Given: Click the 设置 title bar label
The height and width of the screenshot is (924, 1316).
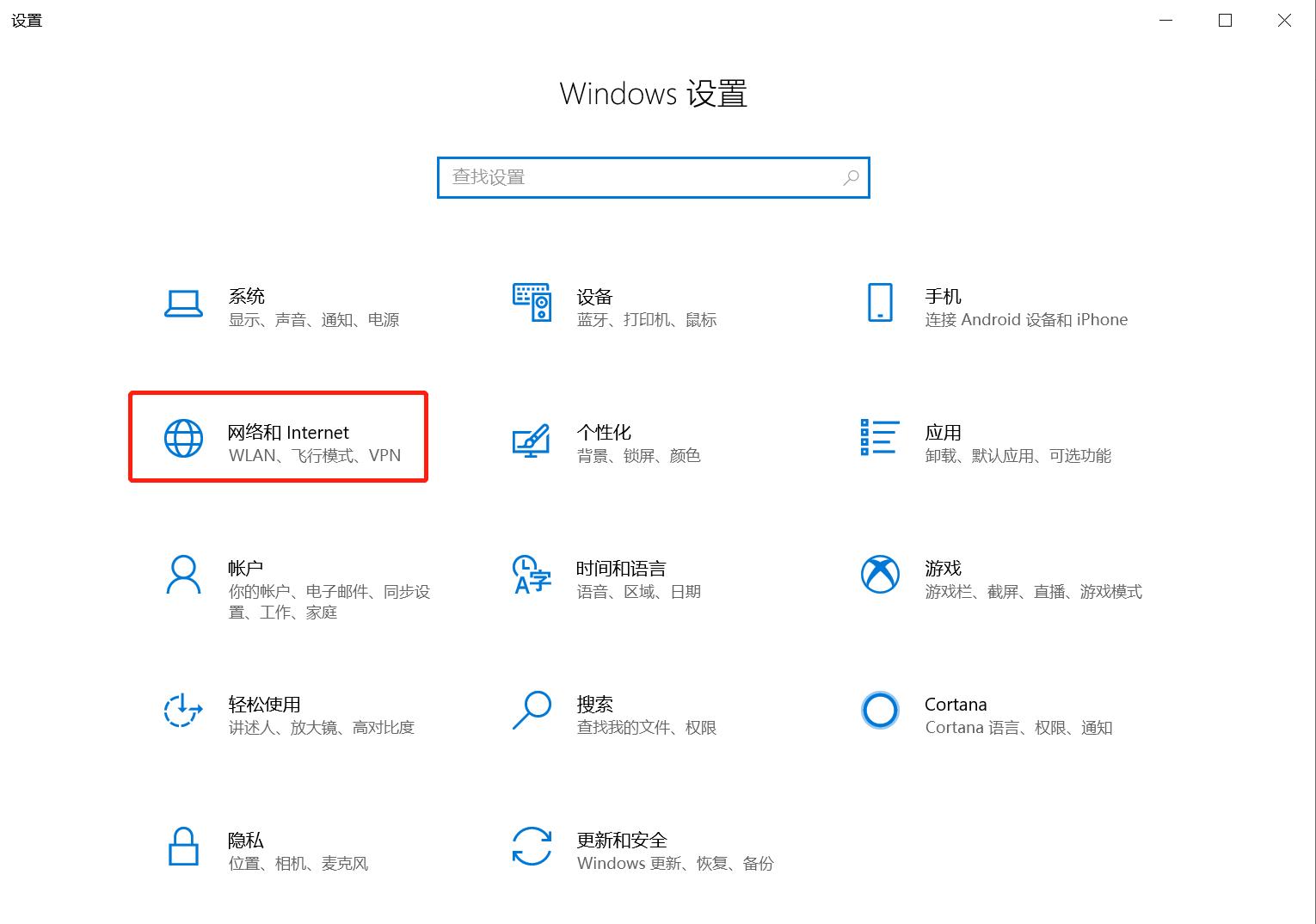Looking at the screenshot, I should [25, 20].
